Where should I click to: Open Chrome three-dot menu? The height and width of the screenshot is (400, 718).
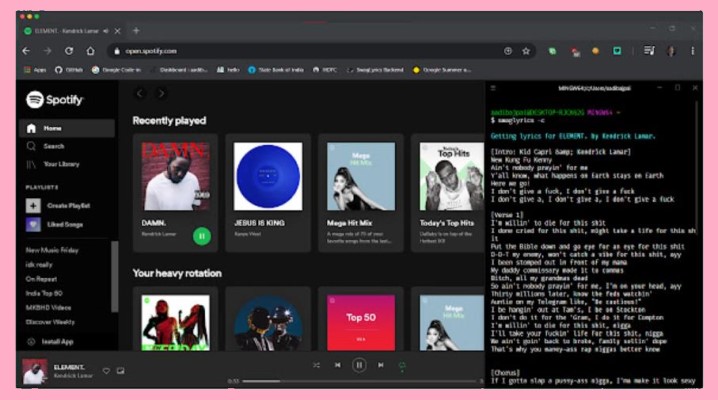point(692,51)
